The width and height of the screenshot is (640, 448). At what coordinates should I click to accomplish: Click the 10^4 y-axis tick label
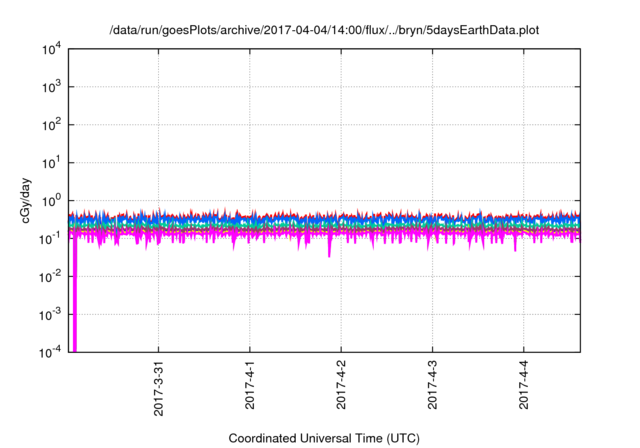tap(52, 49)
